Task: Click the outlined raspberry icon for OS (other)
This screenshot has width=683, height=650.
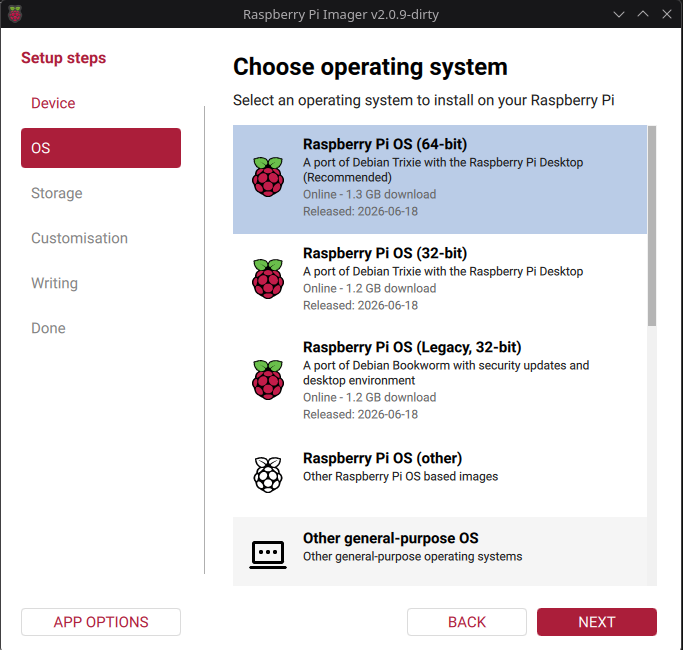Action: [x=268, y=474]
